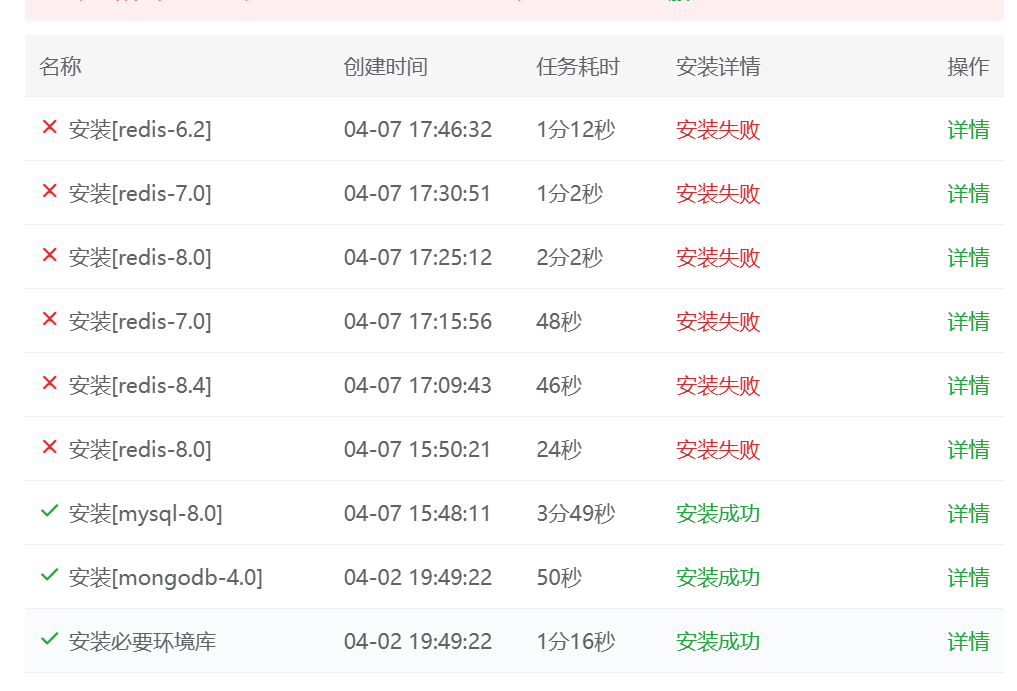The height and width of the screenshot is (691, 1017).
Task: Select the task name 安装[redis-6.2]
Action: (140, 130)
